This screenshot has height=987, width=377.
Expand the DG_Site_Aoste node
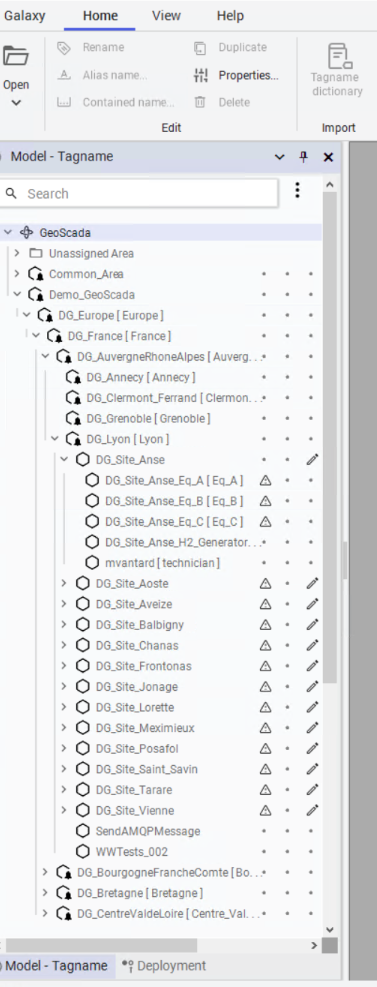[64, 584]
